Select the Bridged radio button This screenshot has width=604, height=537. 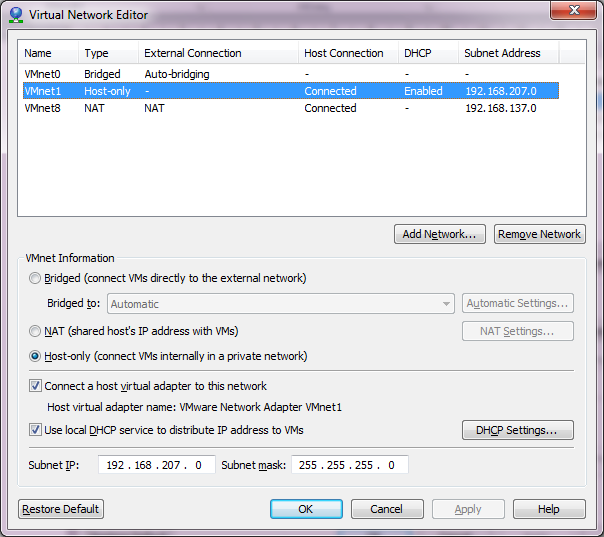point(35,278)
